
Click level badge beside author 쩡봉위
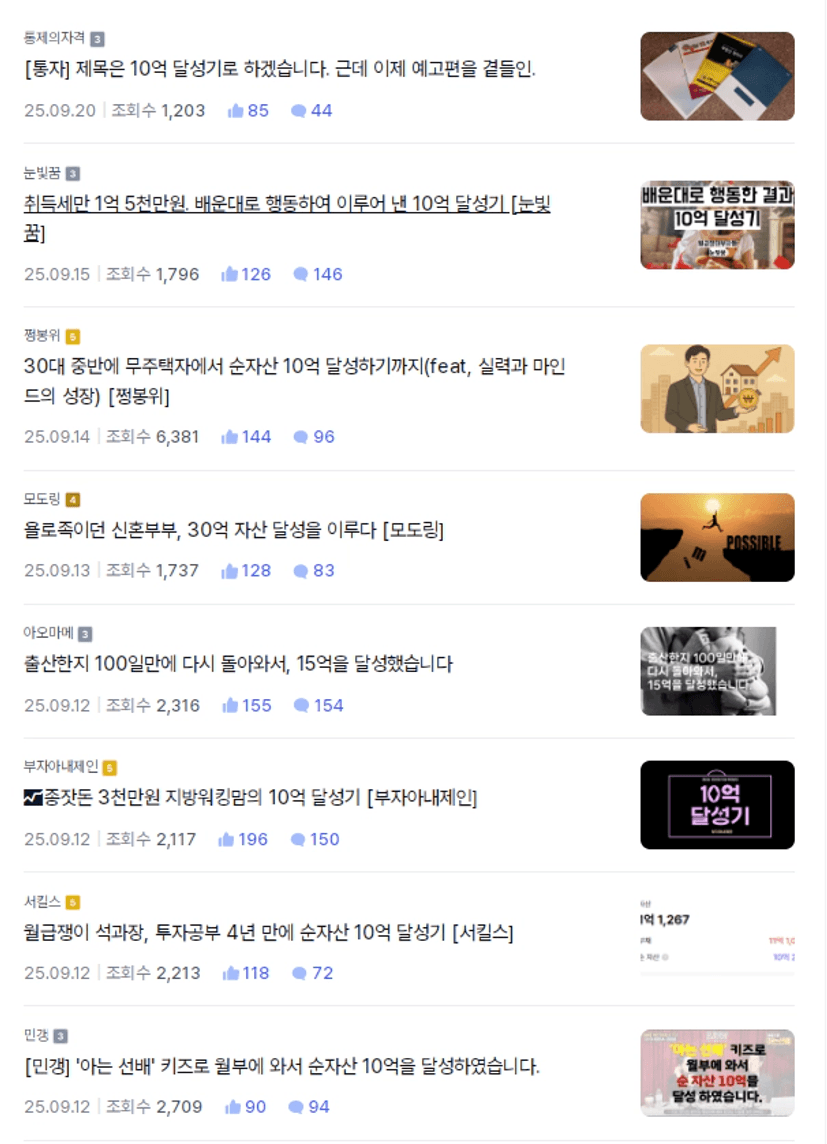coord(73,336)
